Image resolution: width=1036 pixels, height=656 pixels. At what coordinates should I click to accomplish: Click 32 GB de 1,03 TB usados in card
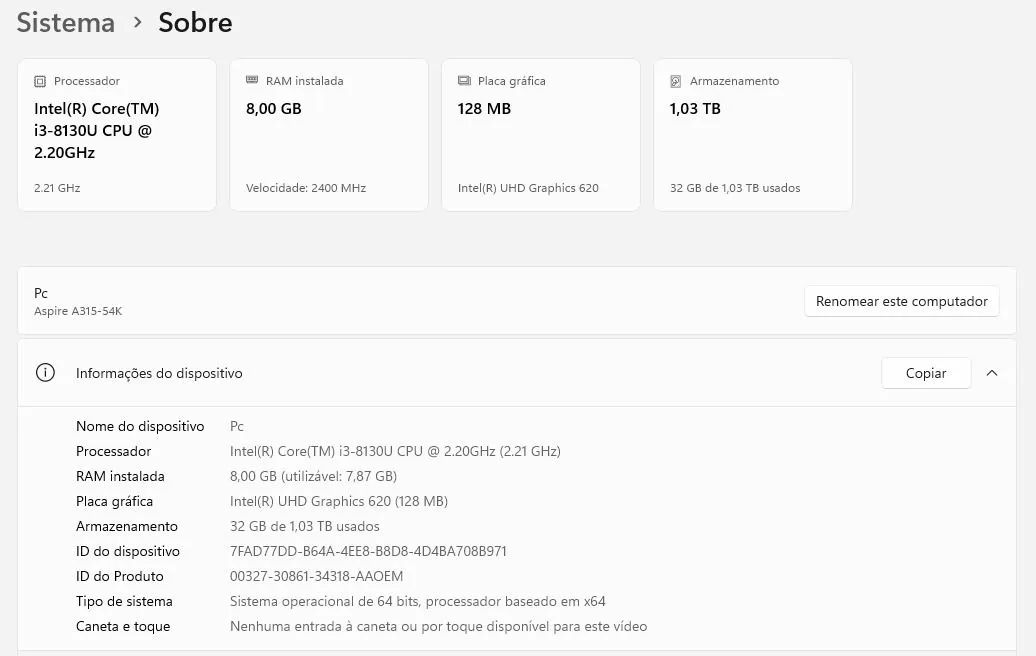735,188
